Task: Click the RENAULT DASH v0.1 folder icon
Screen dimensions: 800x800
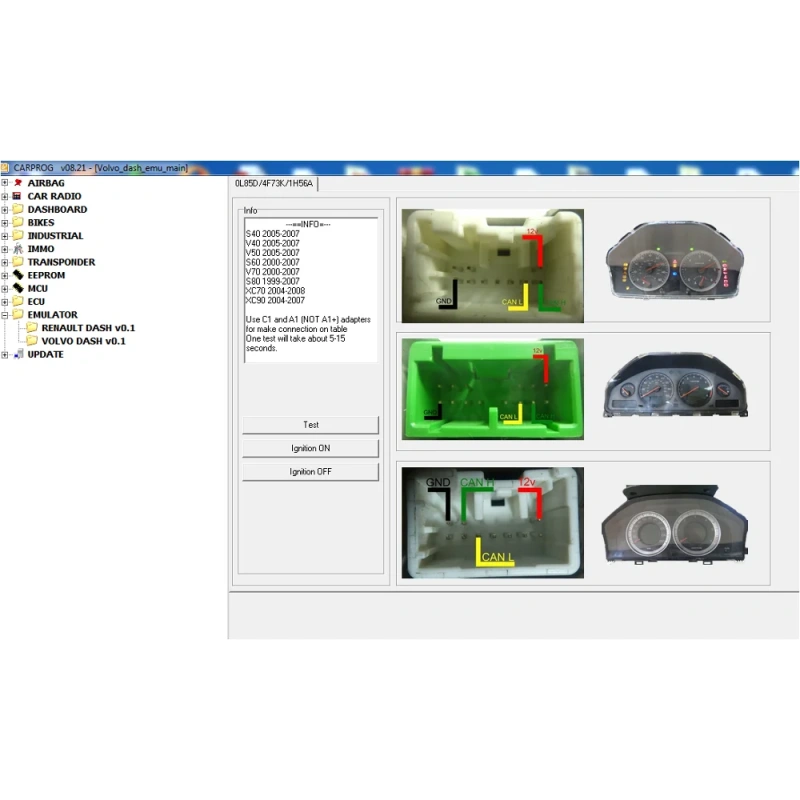Action: point(32,328)
